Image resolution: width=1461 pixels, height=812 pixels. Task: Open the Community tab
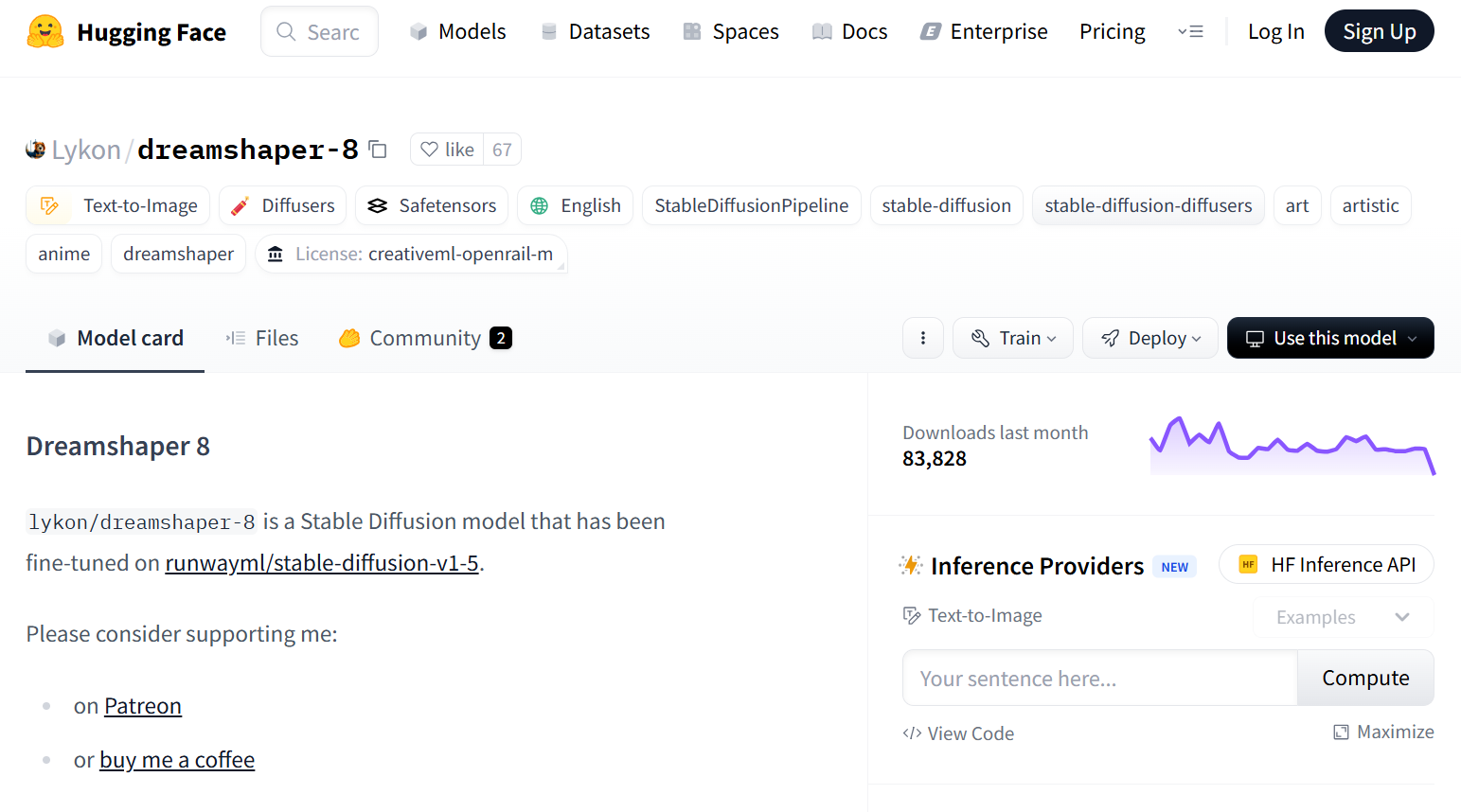[425, 338]
